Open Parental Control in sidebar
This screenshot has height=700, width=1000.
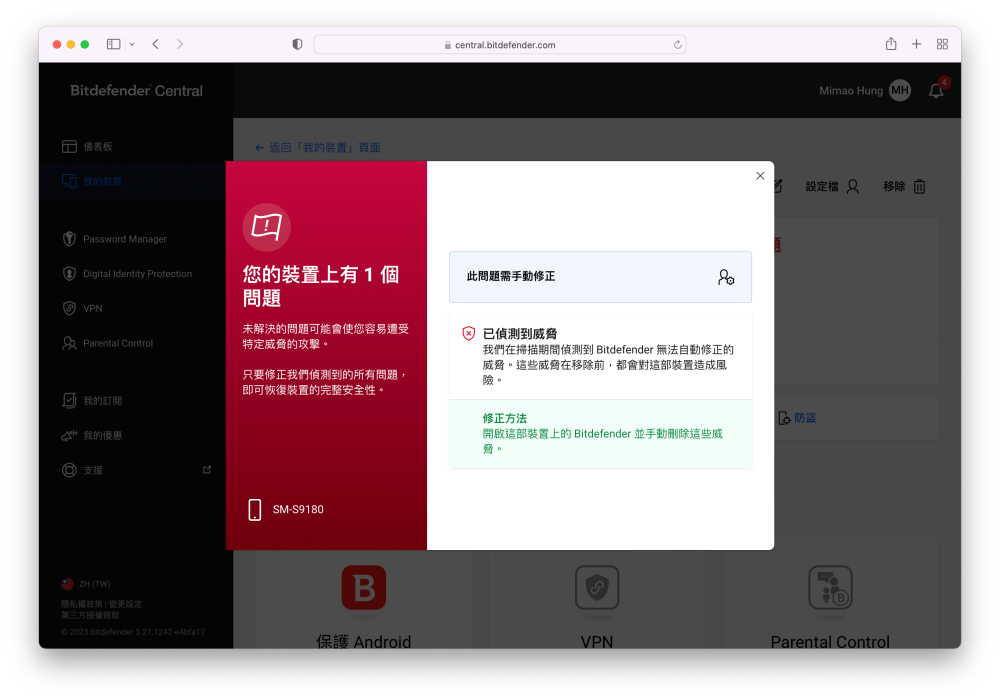click(117, 343)
